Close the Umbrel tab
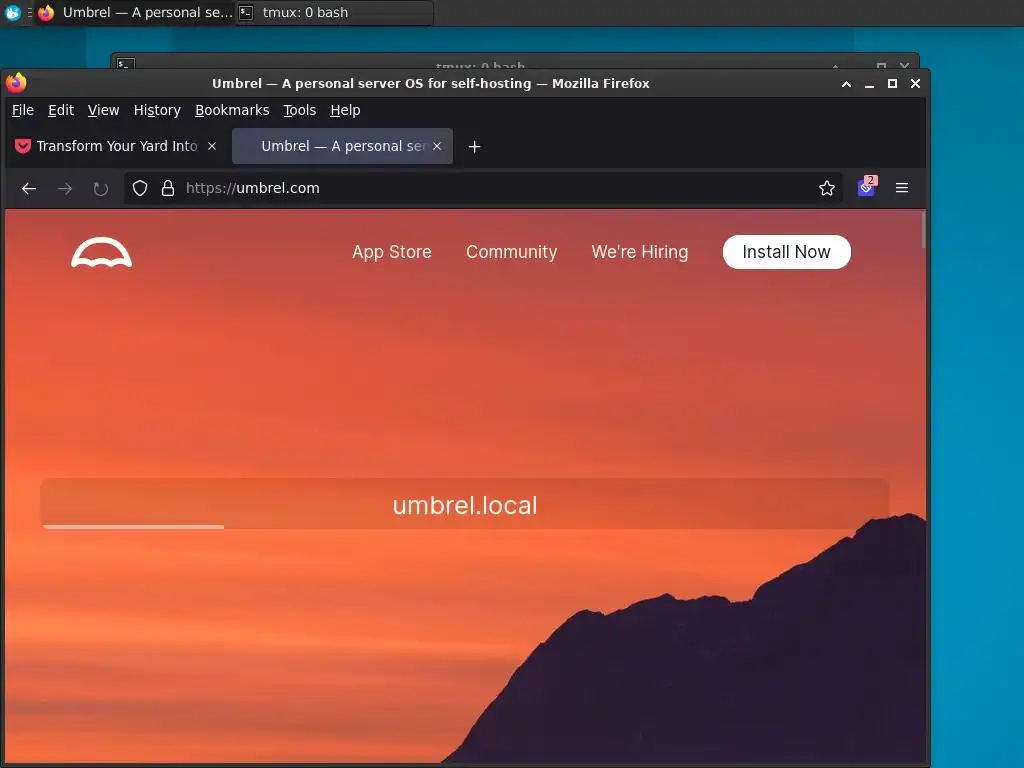This screenshot has width=1024, height=768. point(437,146)
